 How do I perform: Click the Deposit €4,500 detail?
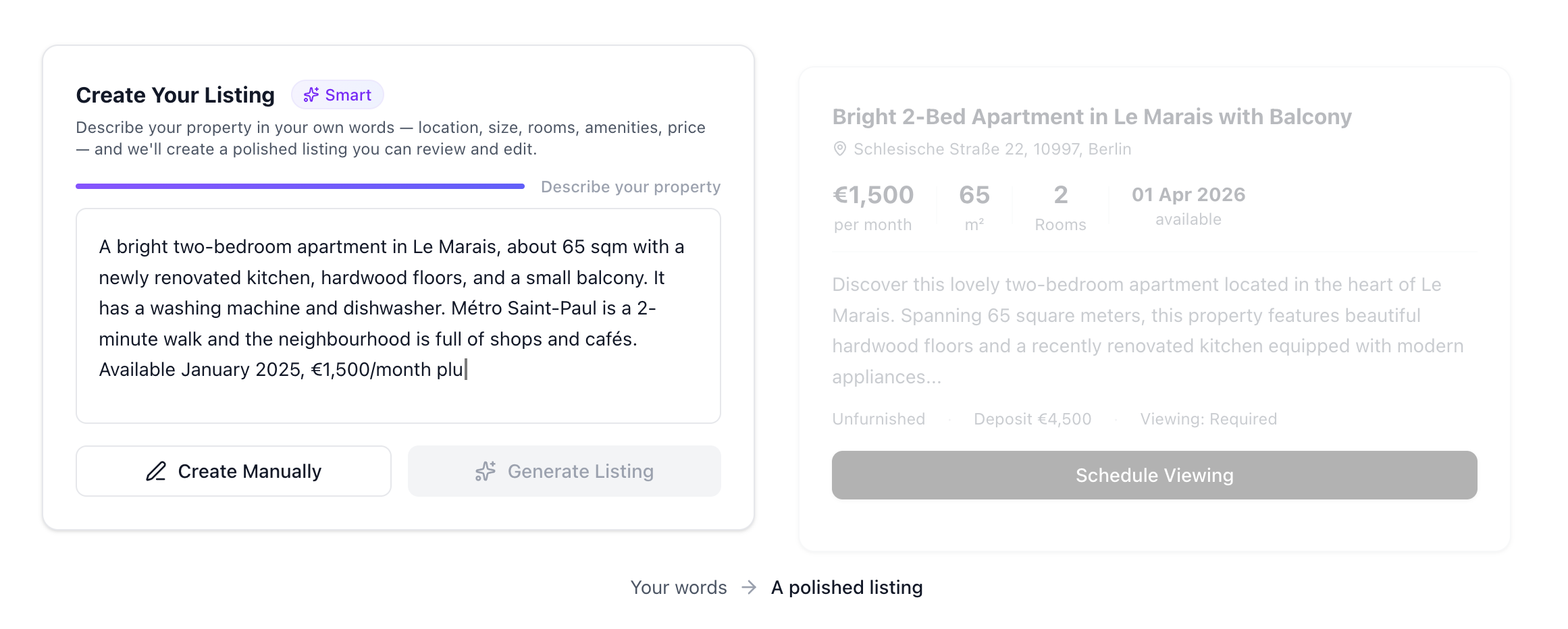pos(1032,419)
